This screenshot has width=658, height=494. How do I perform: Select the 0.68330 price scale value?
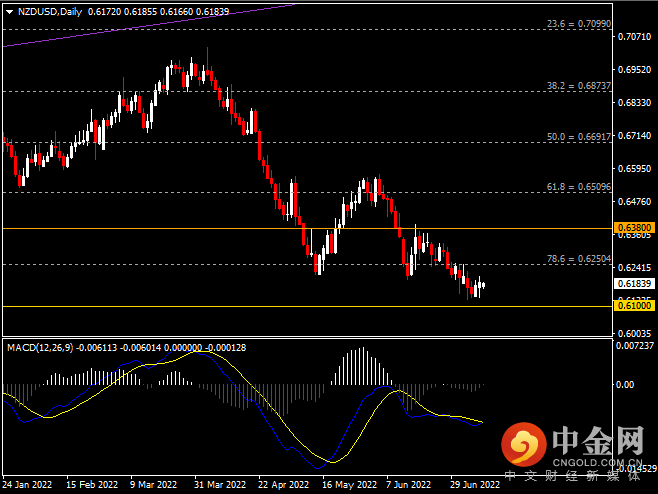coord(634,103)
